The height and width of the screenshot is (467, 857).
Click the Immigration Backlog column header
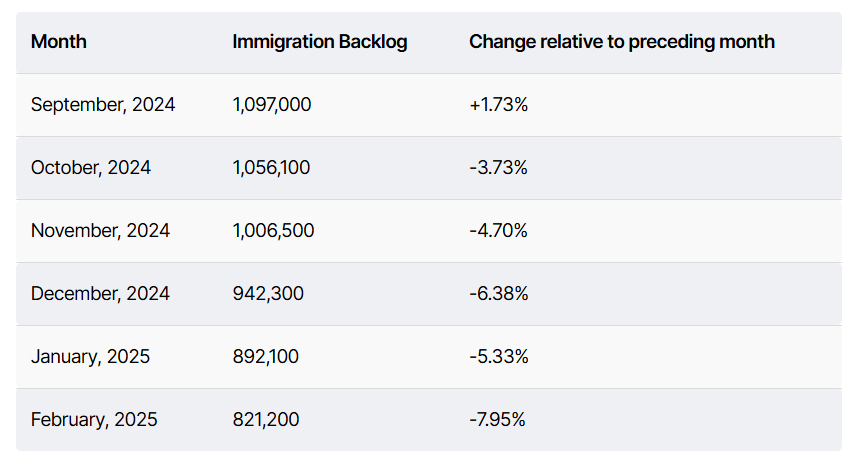[320, 42]
